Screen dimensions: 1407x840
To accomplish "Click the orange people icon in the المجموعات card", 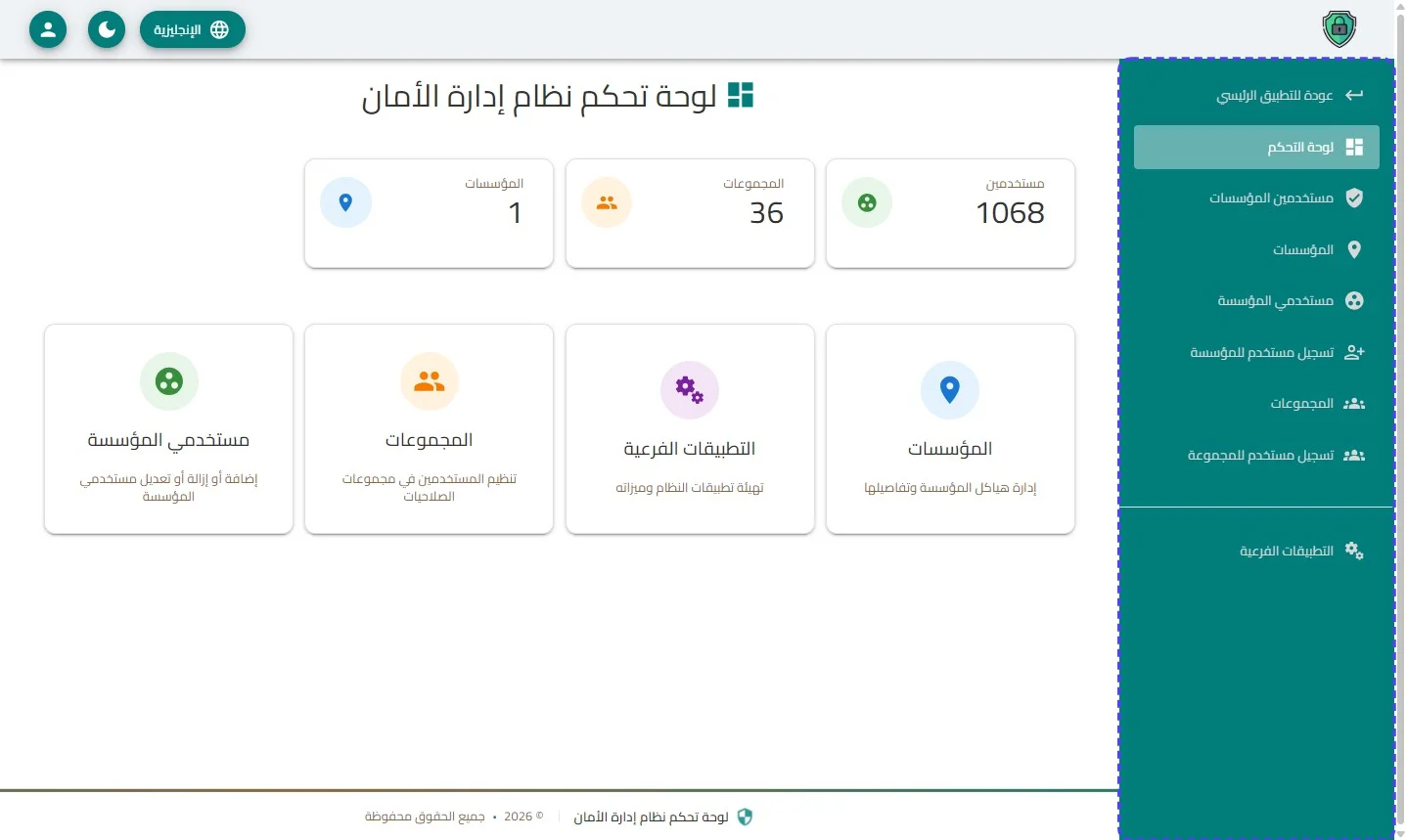I will [x=429, y=381].
